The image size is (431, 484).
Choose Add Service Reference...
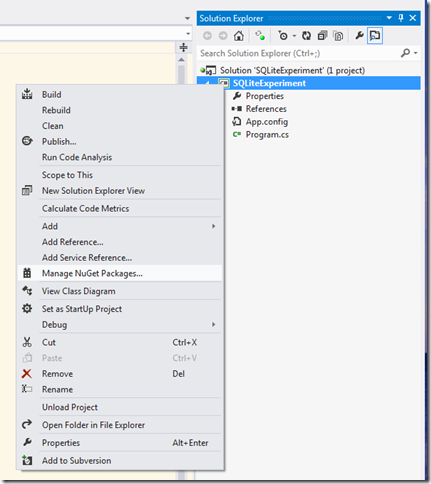[120, 257]
